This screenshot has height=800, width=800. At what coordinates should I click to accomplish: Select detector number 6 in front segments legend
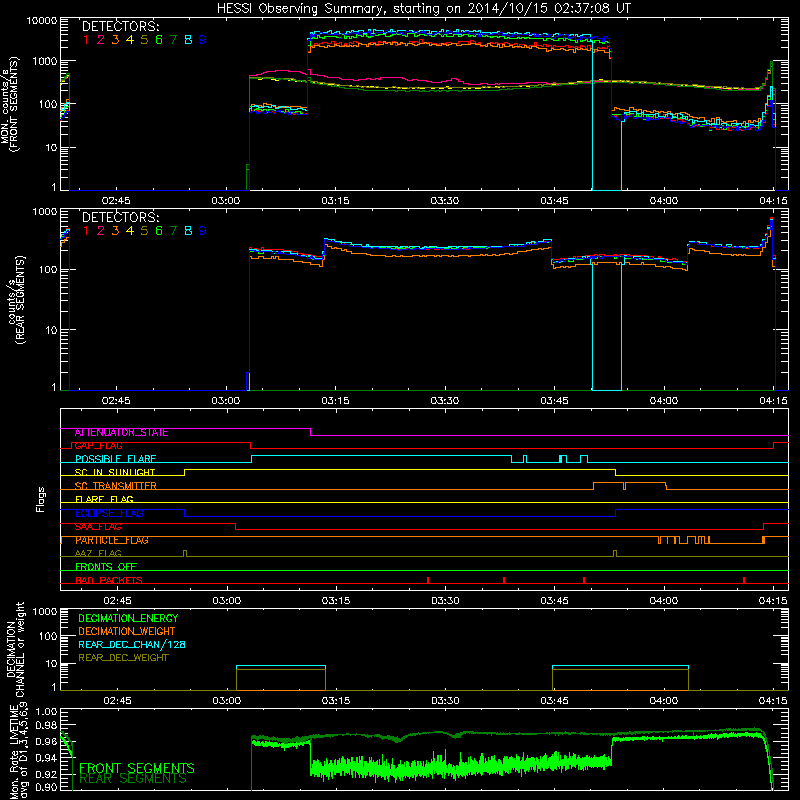[x=159, y=40]
